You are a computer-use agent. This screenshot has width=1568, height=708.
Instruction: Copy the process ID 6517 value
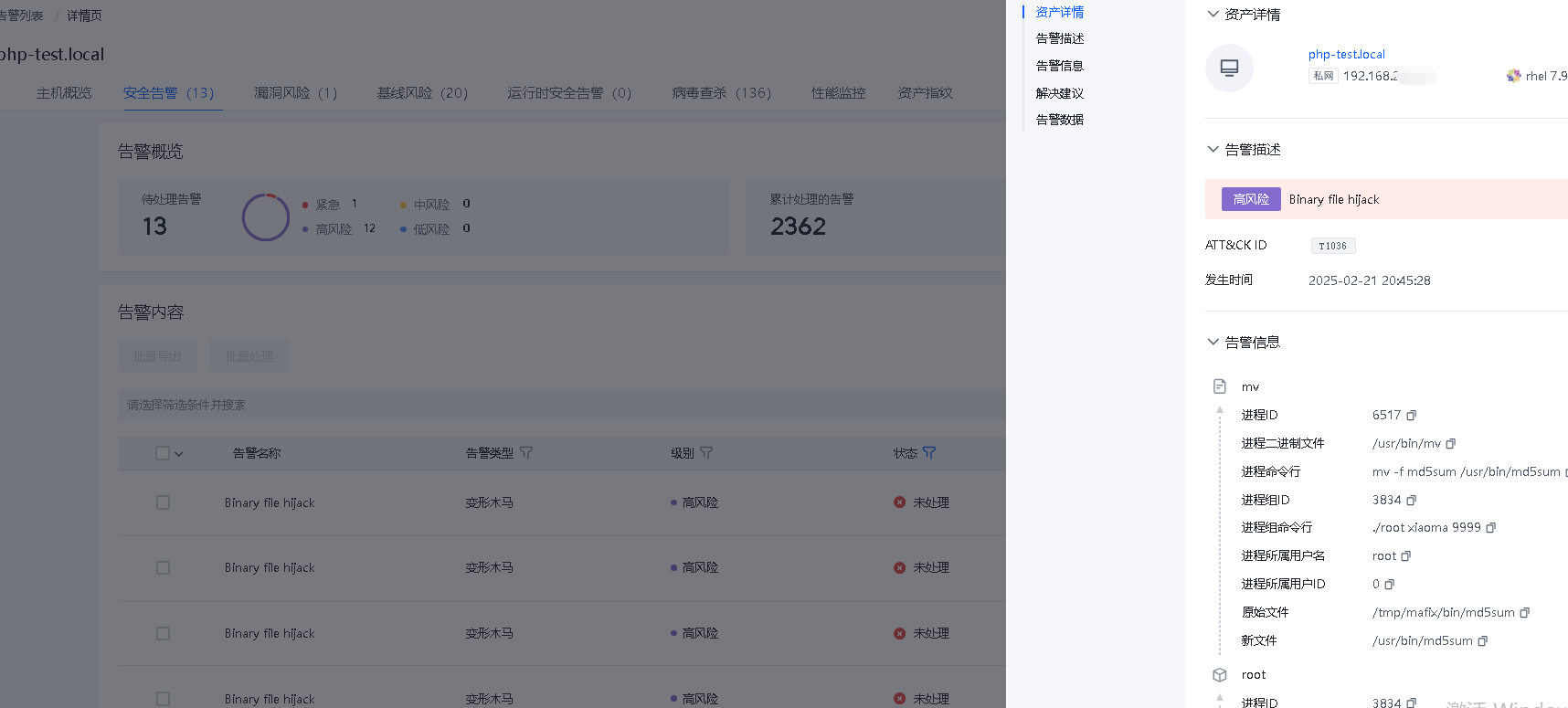tap(1411, 416)
